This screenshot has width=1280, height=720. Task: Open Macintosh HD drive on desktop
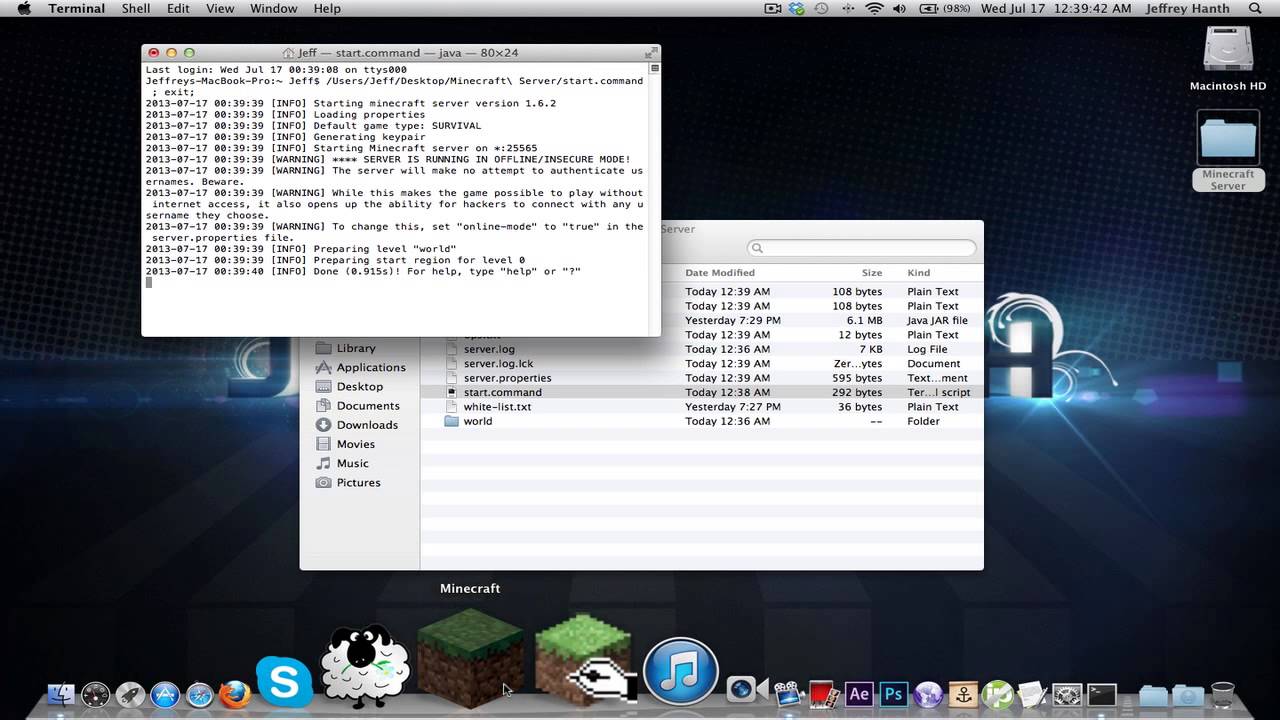click(x=1228, y=59)
